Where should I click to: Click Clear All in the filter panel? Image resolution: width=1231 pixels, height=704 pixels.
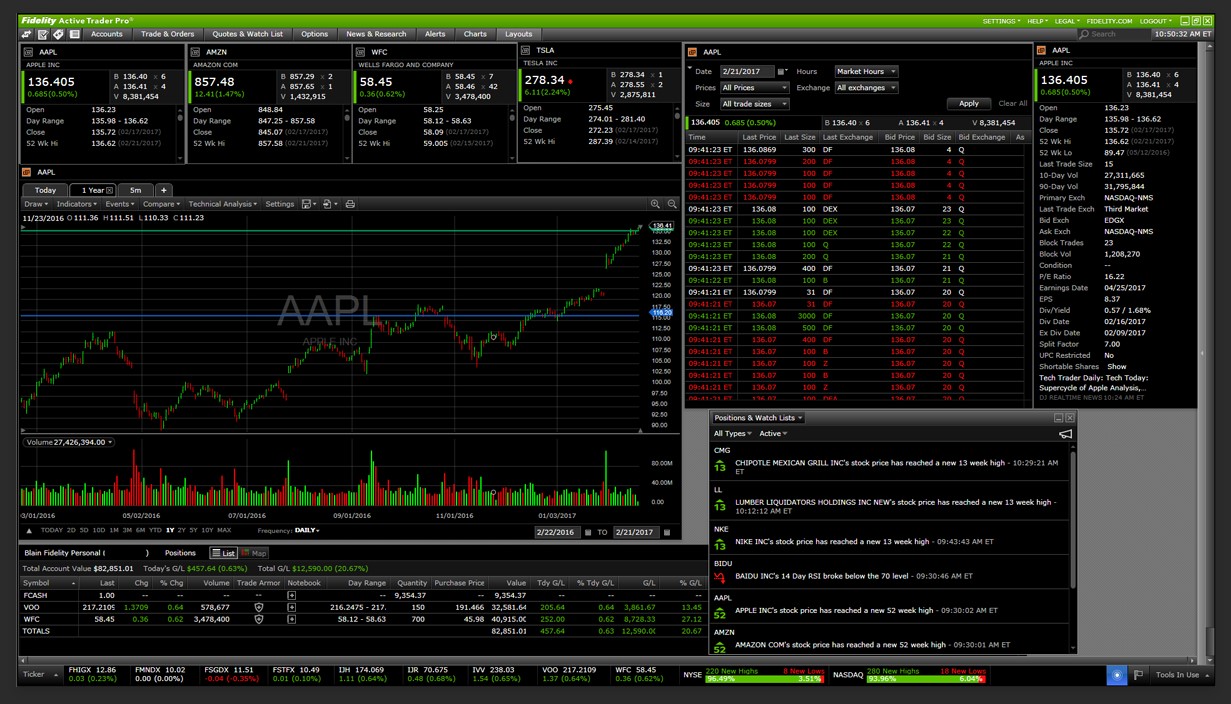point(1012,103)
